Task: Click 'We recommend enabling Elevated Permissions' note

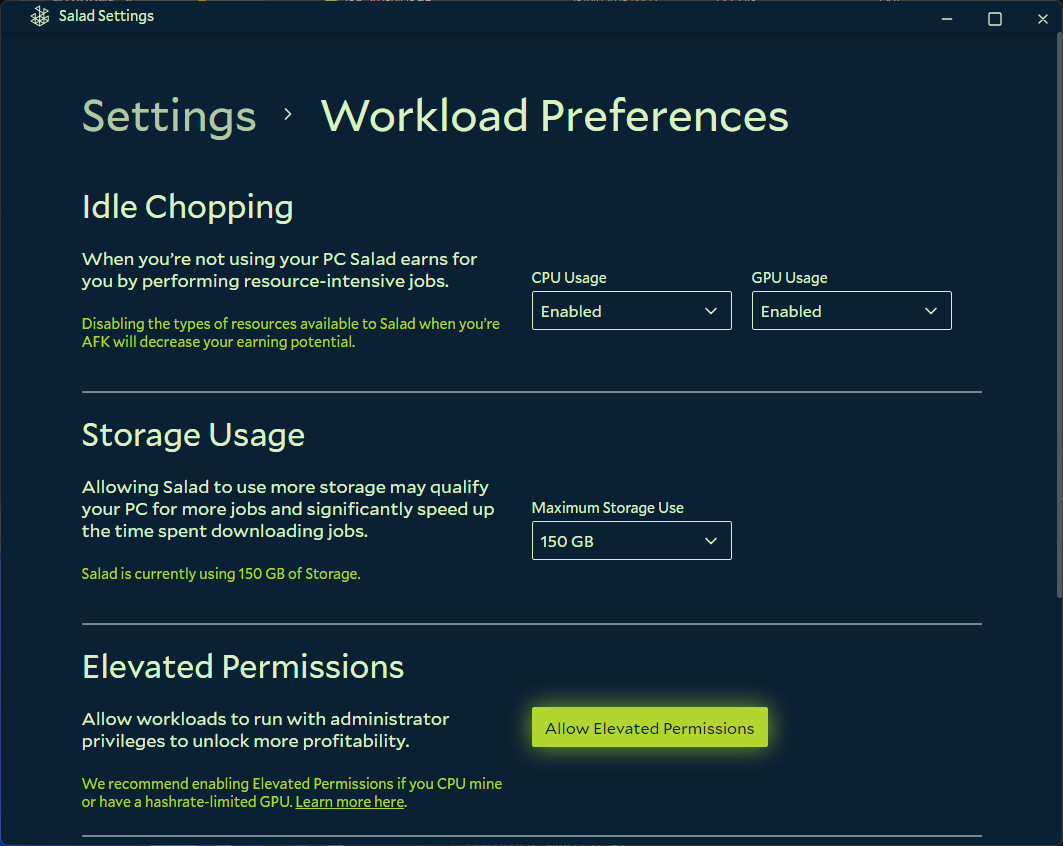Action: pos(292,792)
